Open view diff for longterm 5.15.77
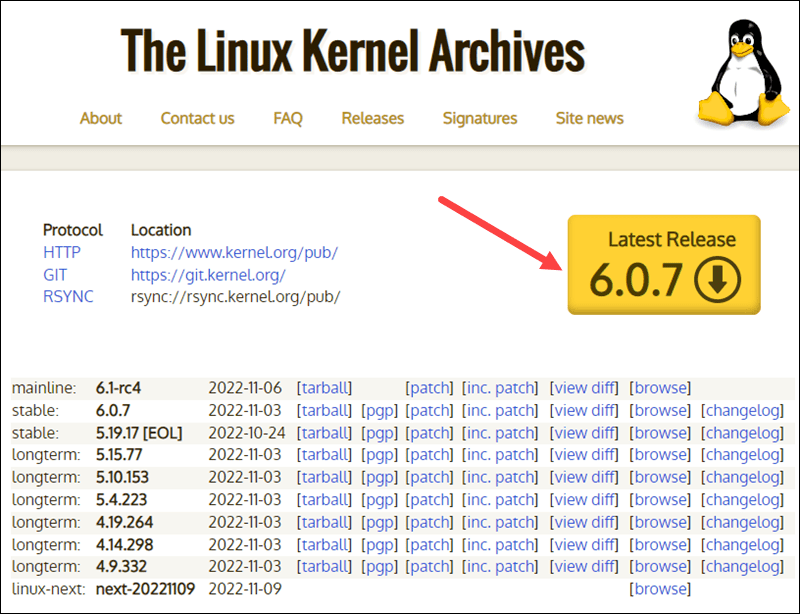800x614 pixels. (585, 455)
